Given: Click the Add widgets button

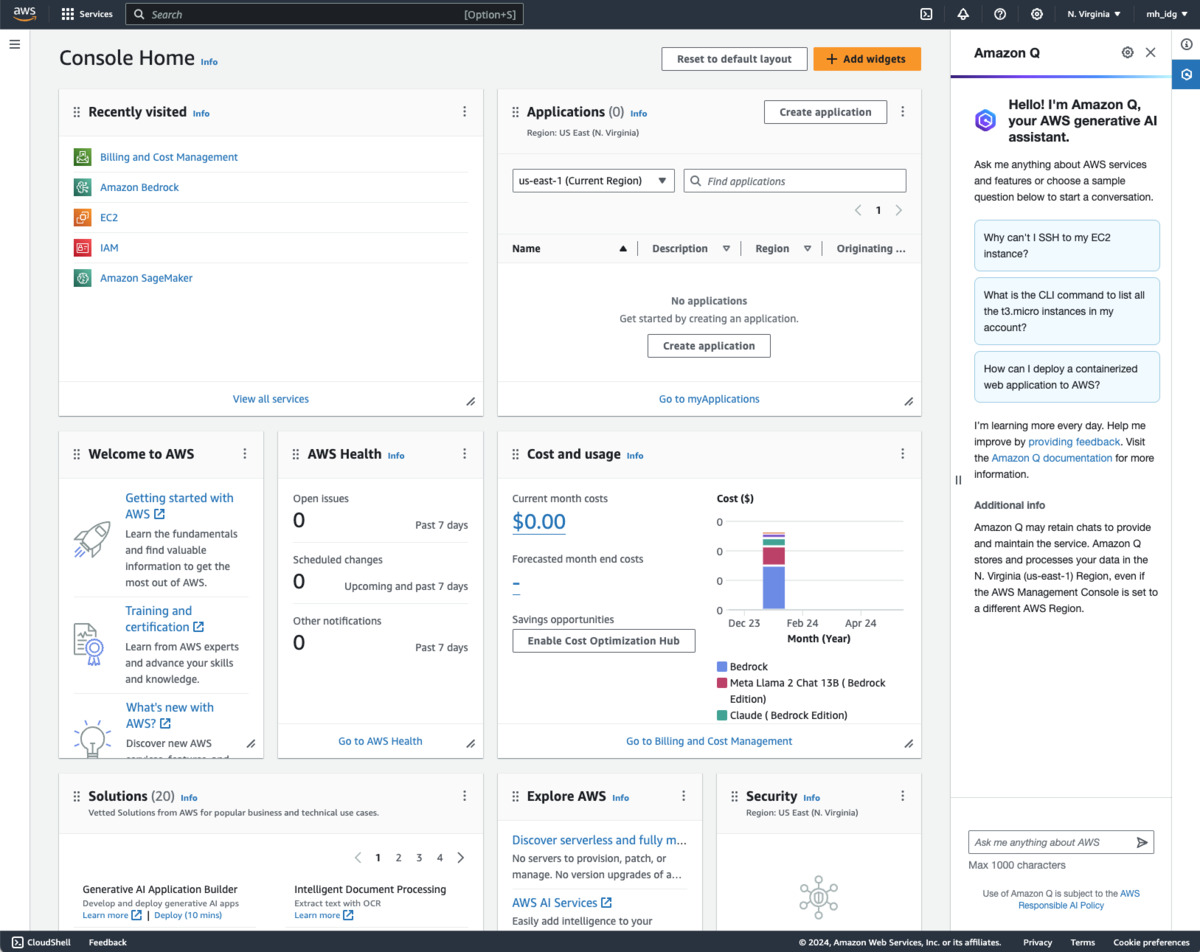Looking at the screenshot, I should tap(867, 58).
